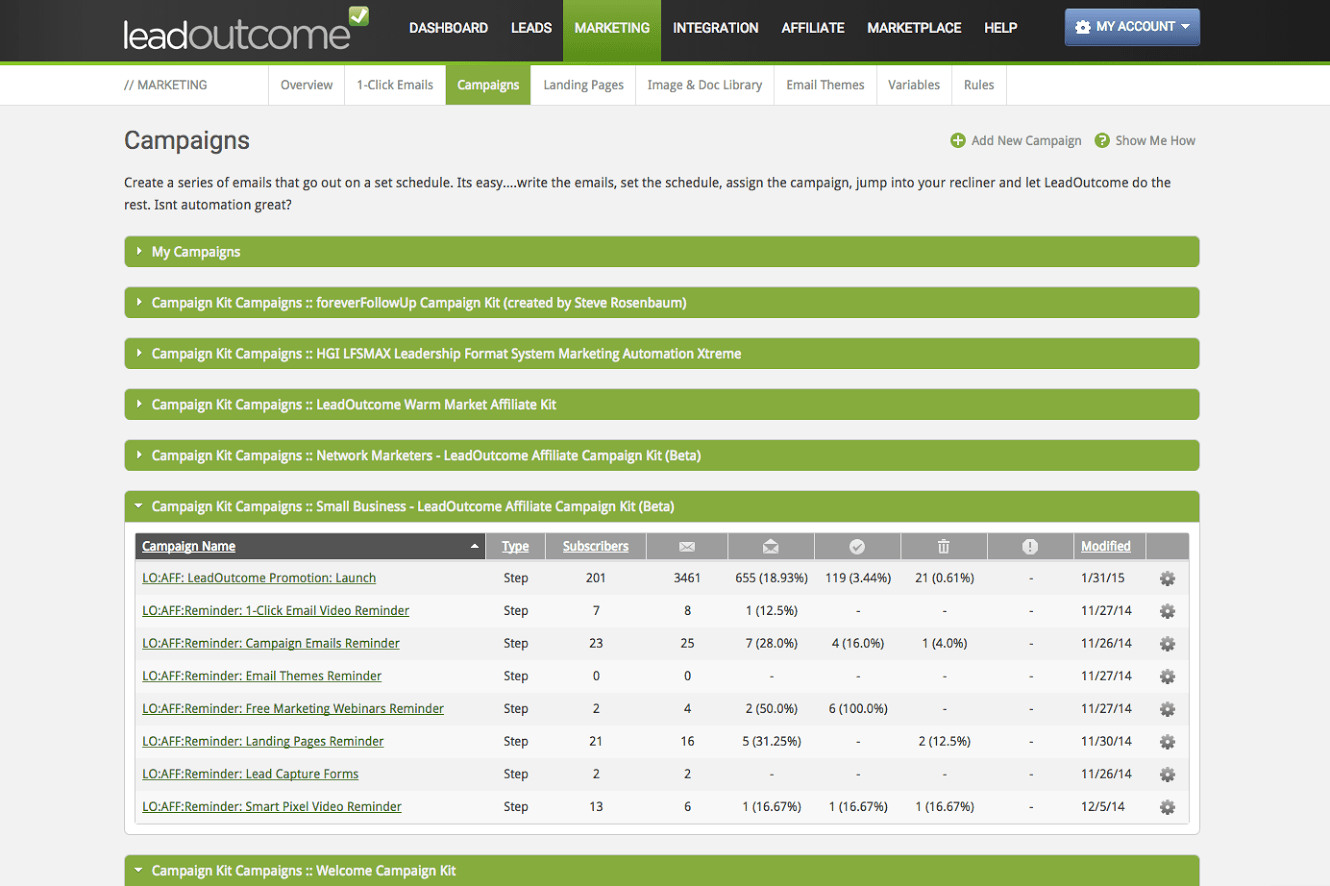Screen dimensions: 1330x886
Task: Open the Rules tab
Action: [979, 85]
